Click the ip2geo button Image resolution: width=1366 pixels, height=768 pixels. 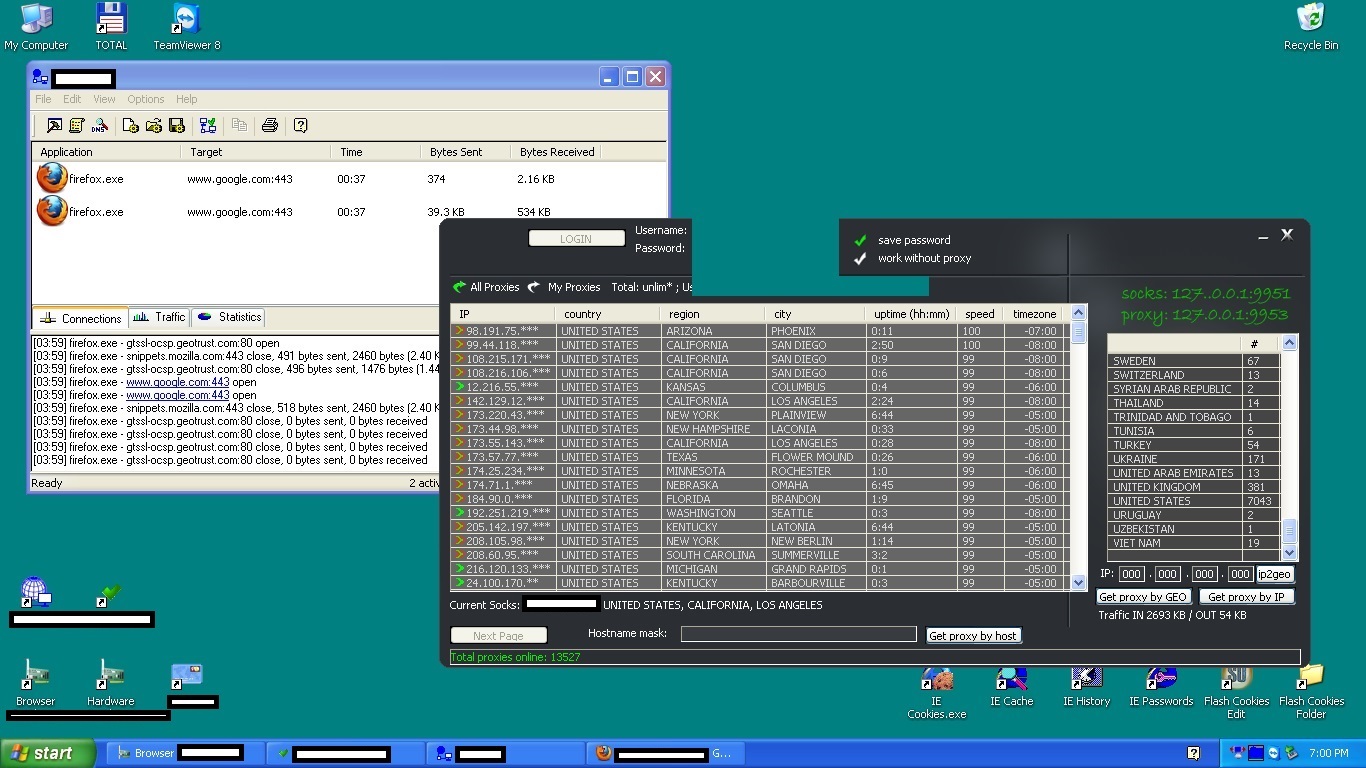point(1275,574)
